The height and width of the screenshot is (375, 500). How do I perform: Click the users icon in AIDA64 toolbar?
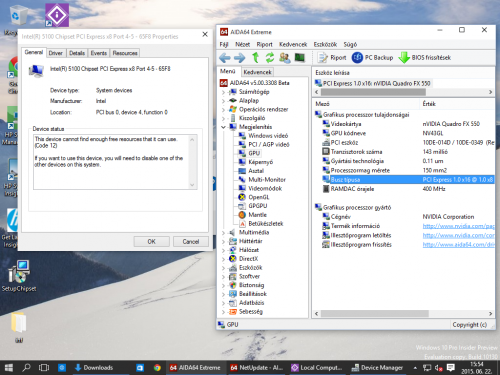pyautogui.click(x=285, y=58)
